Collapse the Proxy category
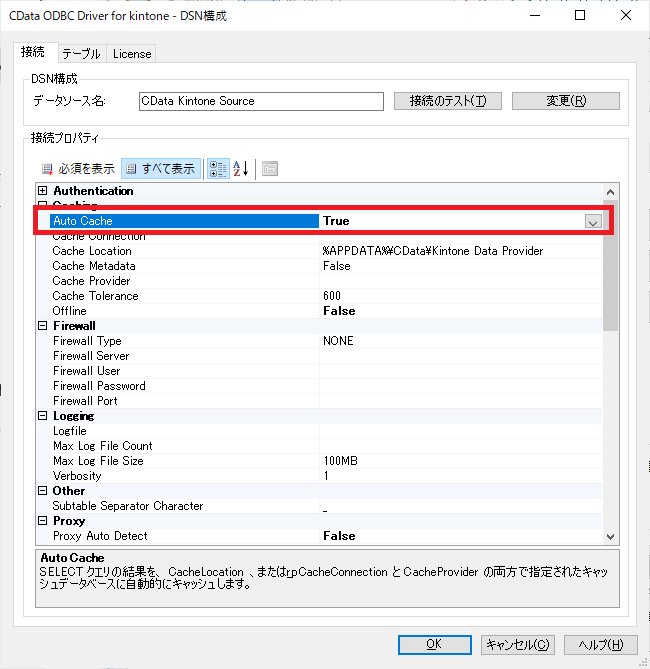Image resolution: width=650 pixels, height=669 pixels. (43, 521)
